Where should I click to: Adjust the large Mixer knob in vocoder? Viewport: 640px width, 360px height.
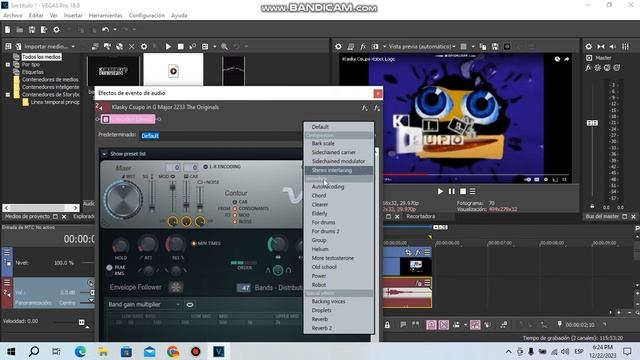click(124, 199)
